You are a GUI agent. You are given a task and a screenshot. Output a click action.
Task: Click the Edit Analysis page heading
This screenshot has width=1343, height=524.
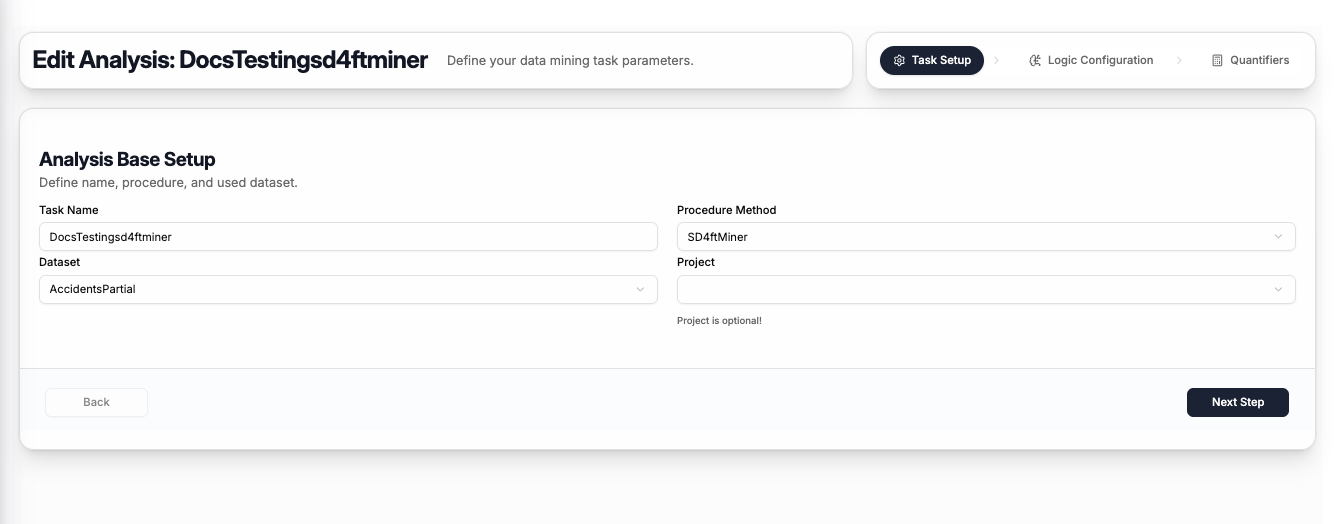tap(230, 60)
